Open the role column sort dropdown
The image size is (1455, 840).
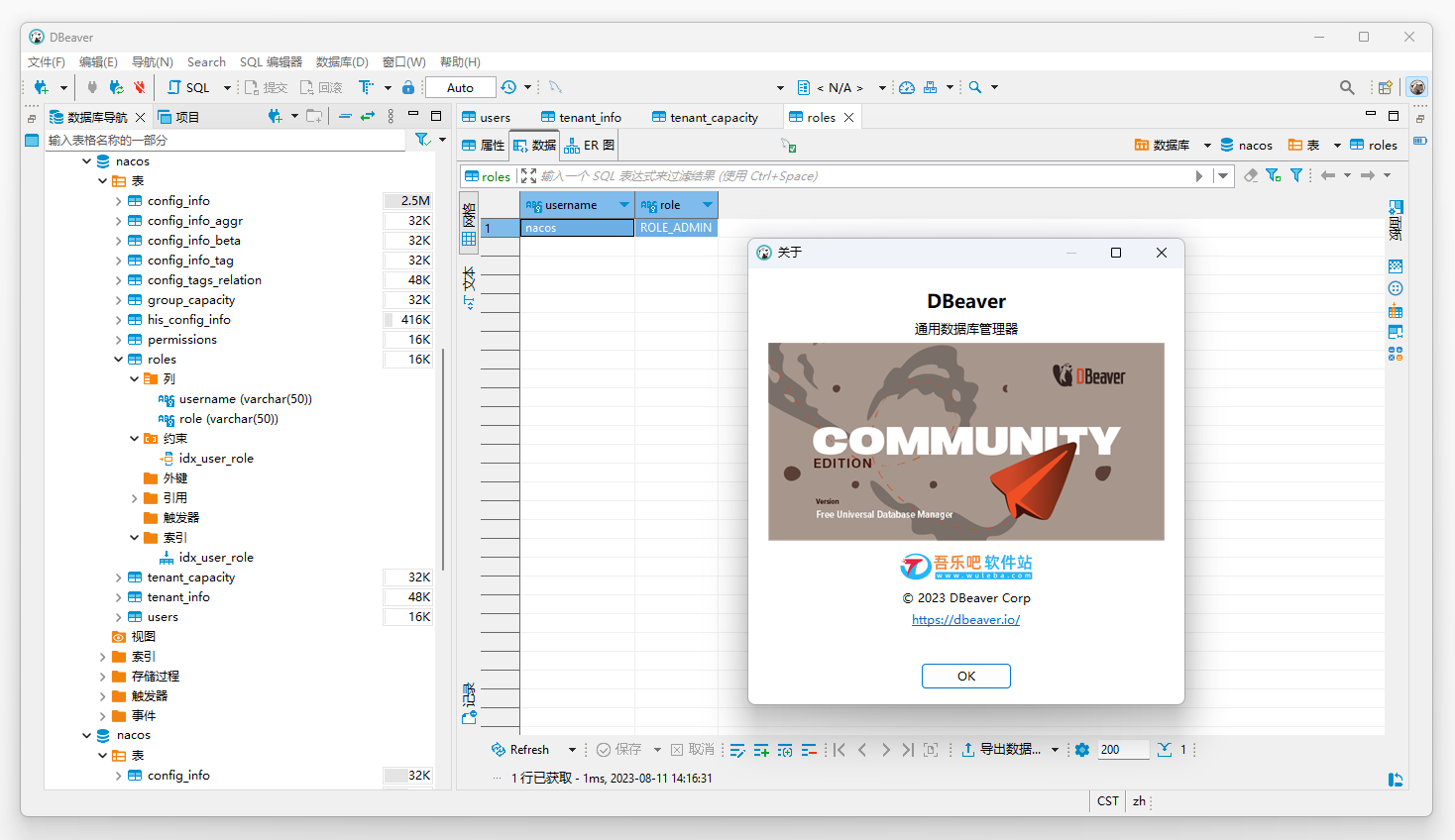coord(708,205)
